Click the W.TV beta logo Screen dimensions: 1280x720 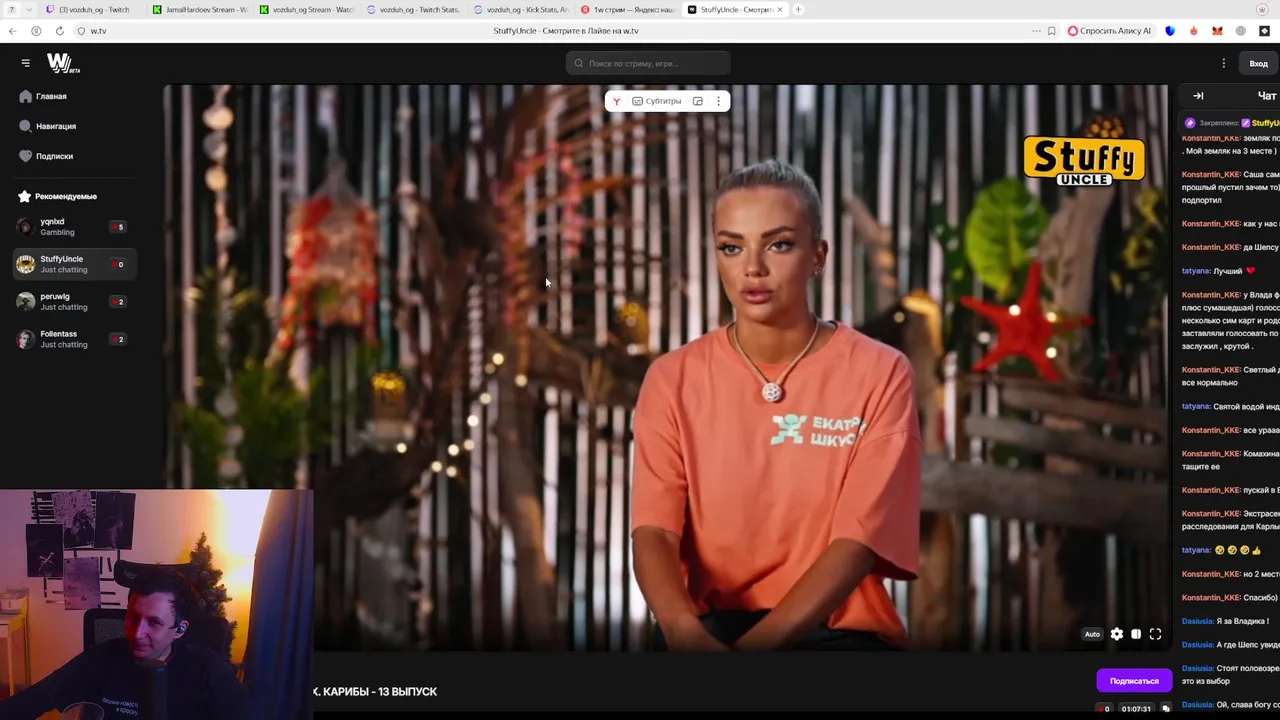pyautogui.click(x=62, y=63)
